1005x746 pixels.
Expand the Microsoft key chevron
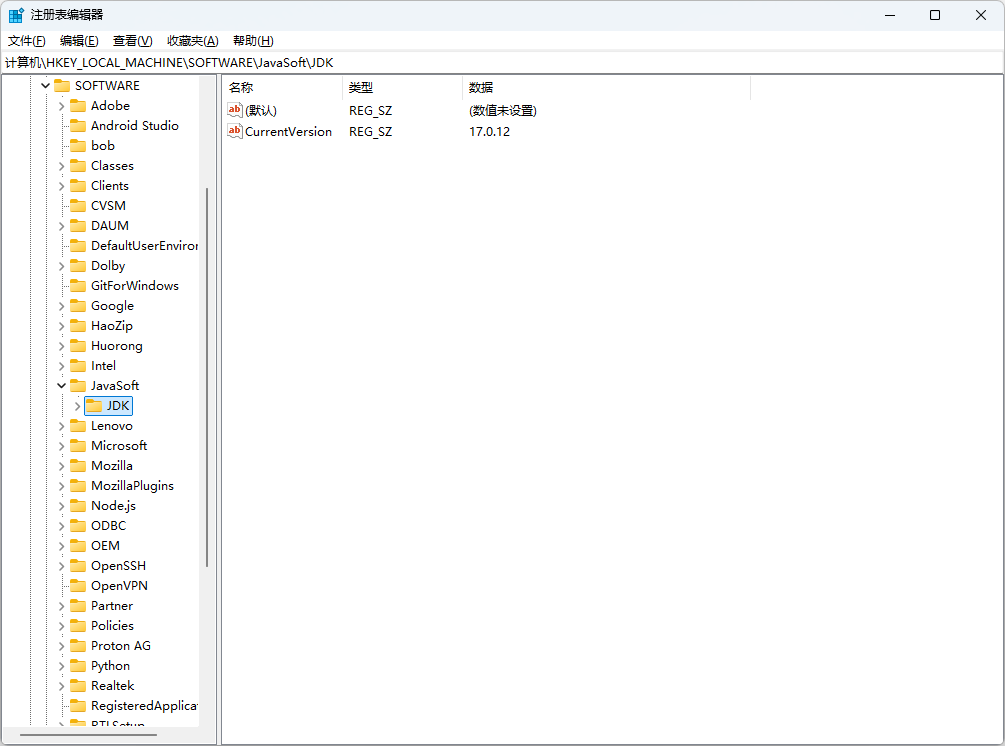pyautogui.click(x=61, y=446)
